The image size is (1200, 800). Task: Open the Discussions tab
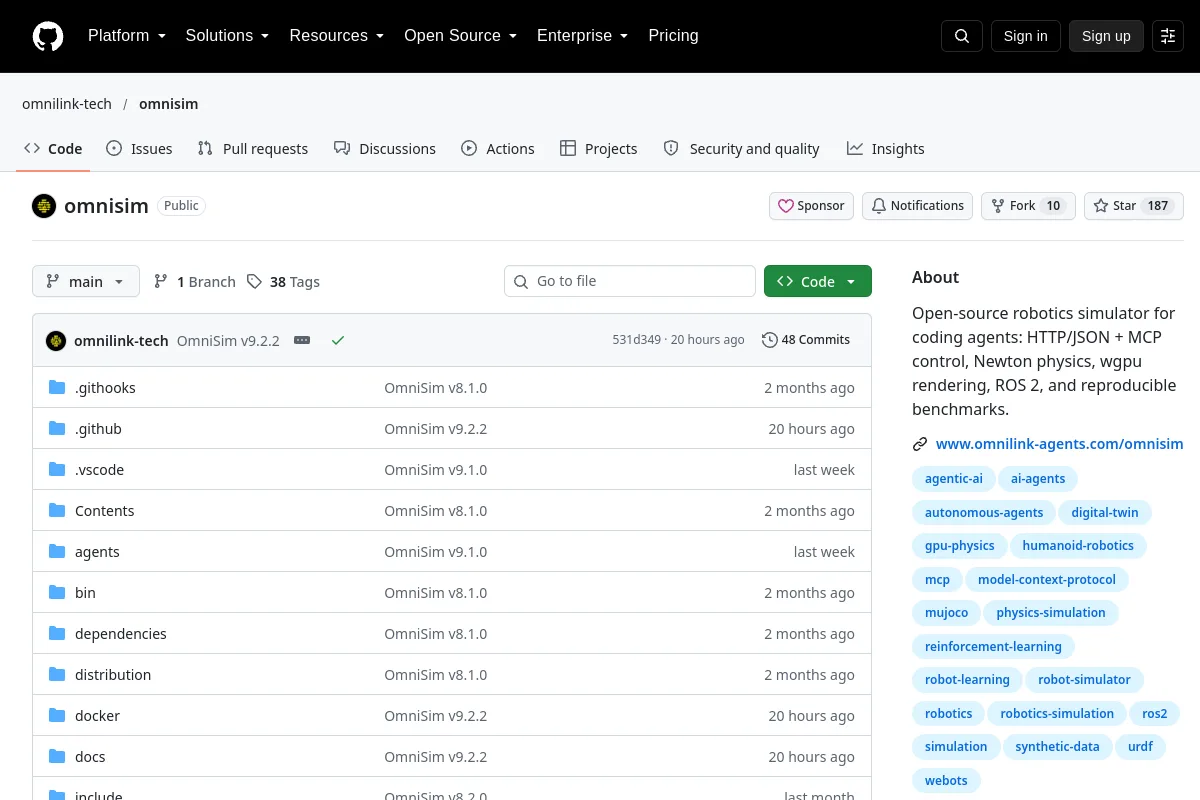385,149
